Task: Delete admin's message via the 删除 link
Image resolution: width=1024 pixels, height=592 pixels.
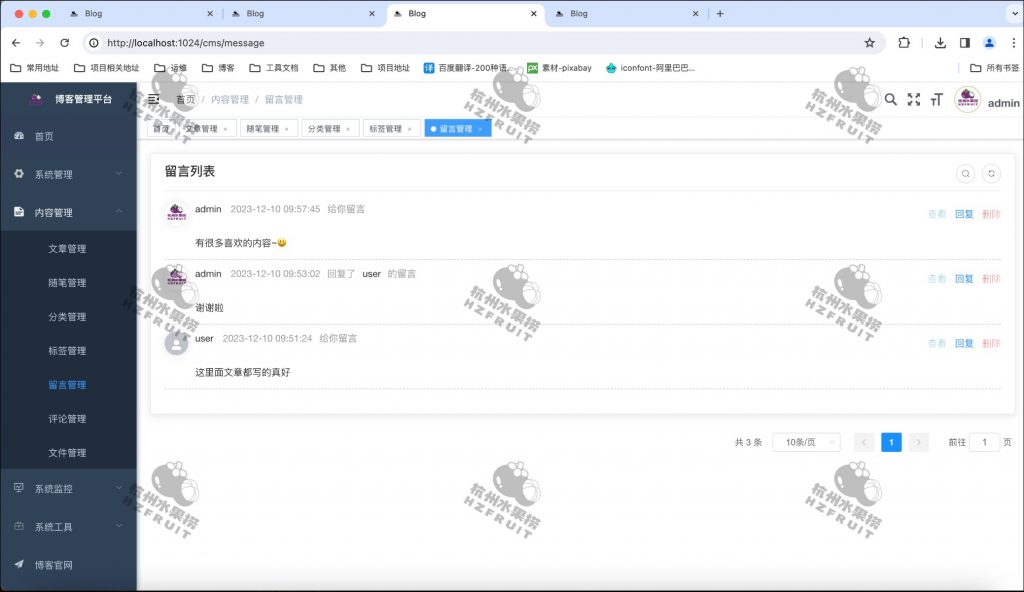Action: coord(990,214)
